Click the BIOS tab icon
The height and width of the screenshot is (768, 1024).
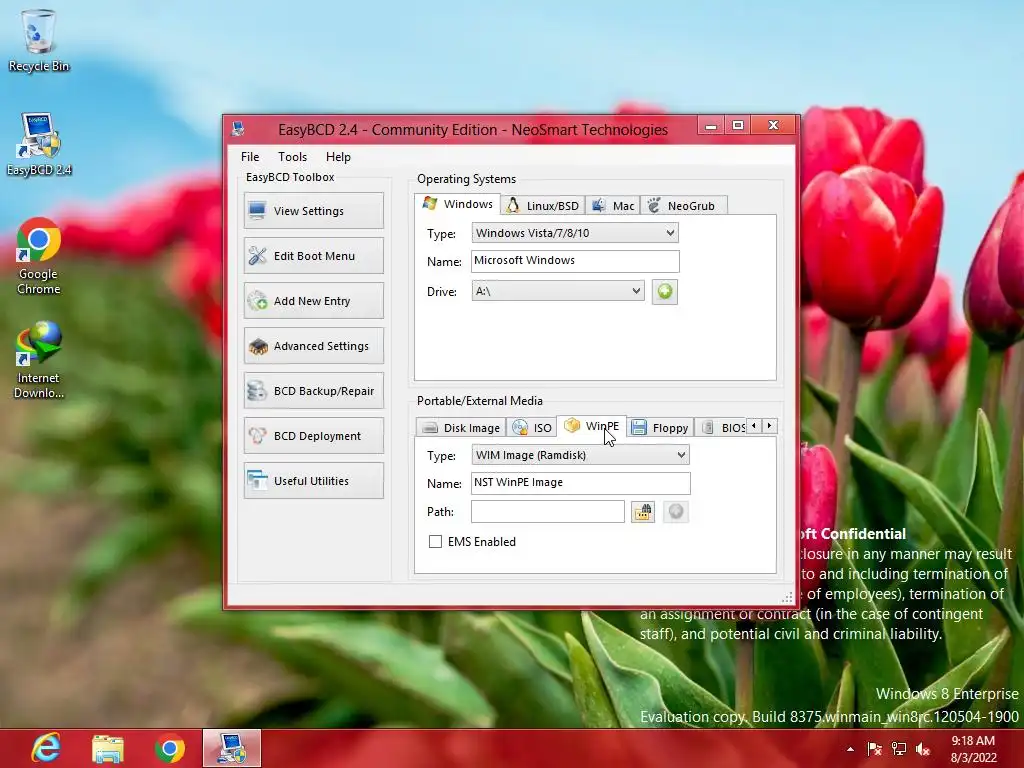707,428
